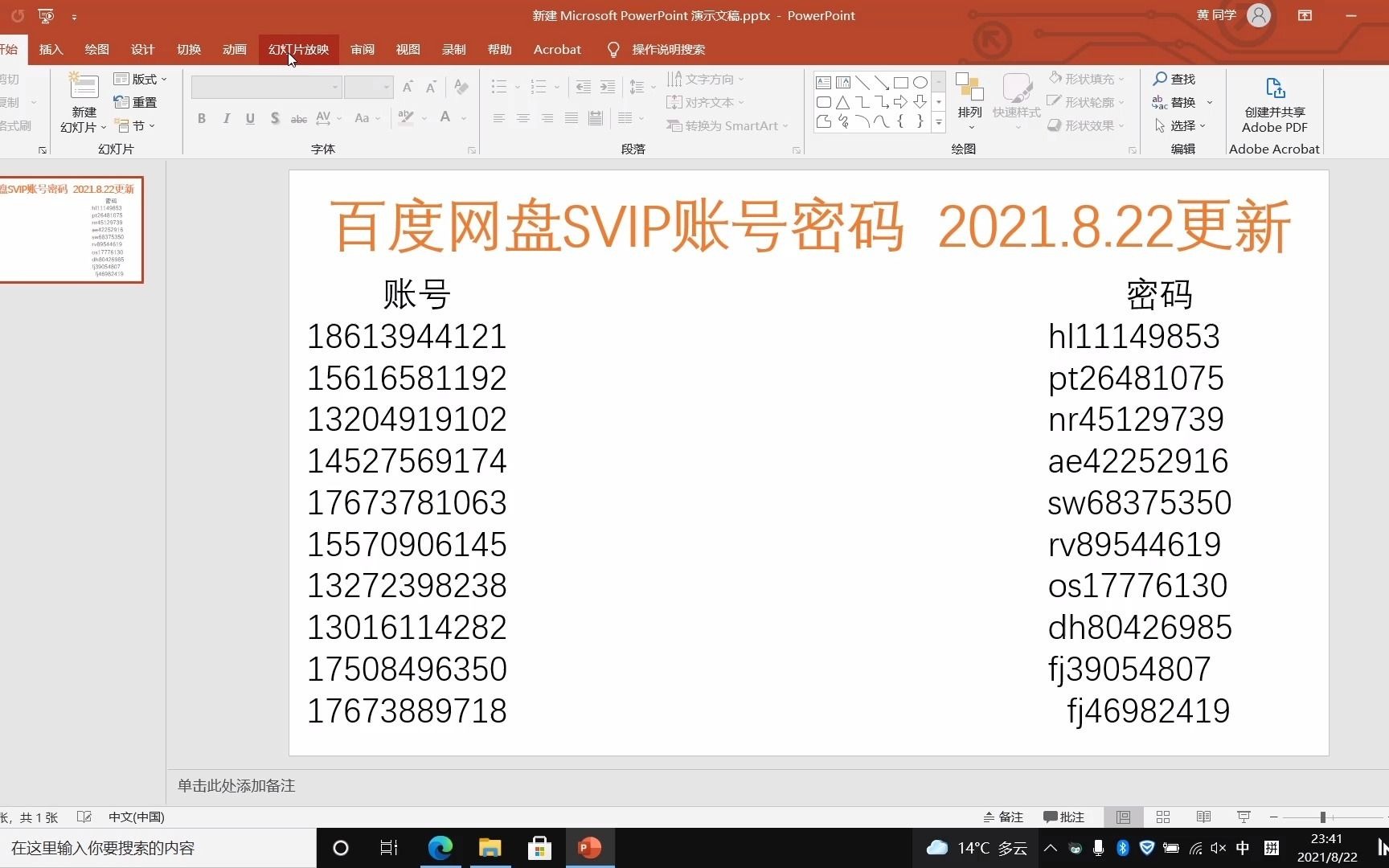Screen dimensions: 1389x868
Task: Open File Explorer from taskbar
Action: pyautogui.click(x=490, y=848)
